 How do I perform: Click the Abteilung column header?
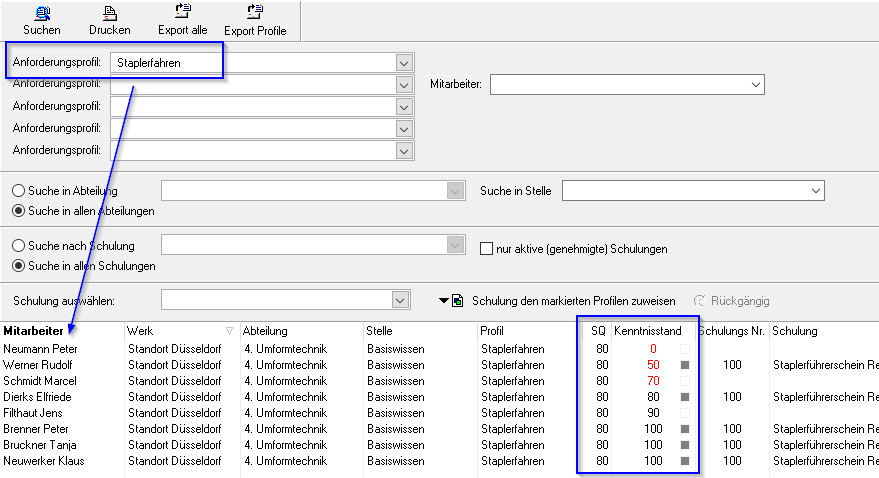pos(266,331)
